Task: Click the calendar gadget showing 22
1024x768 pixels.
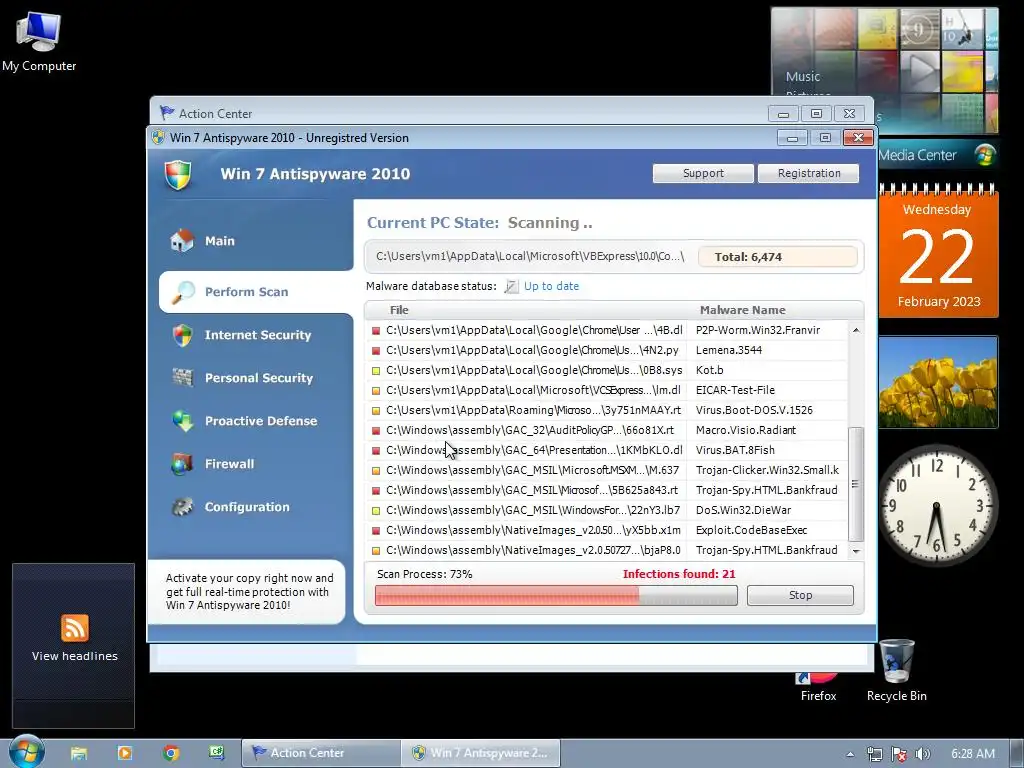Action: [938, 253]
